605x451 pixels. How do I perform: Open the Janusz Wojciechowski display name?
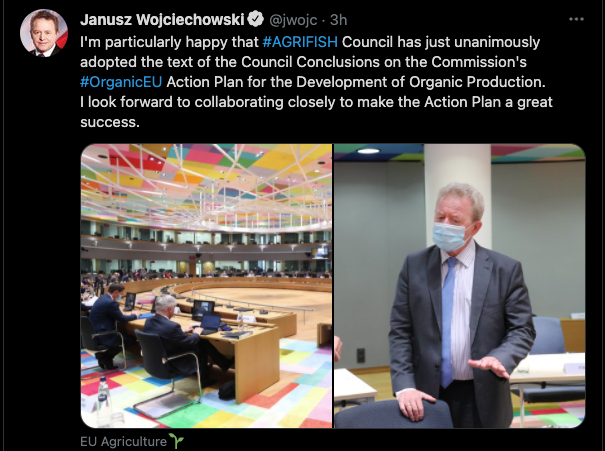(x=162, y=19)
